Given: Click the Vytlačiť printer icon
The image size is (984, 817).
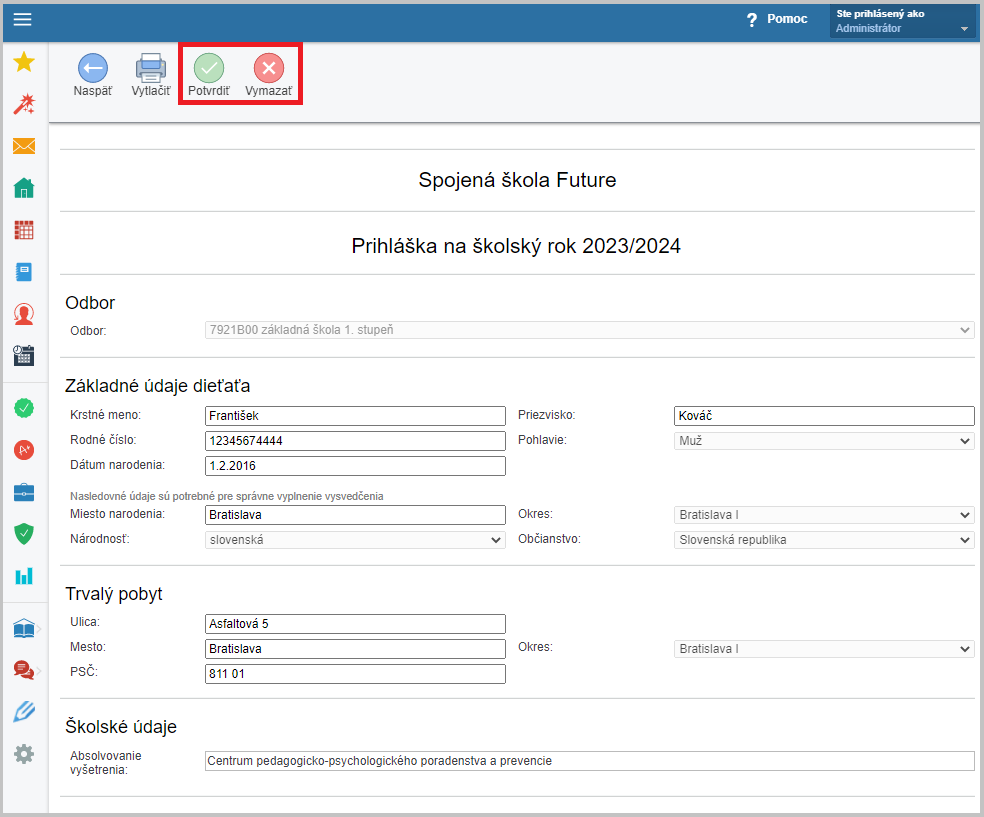Looking at the screenshot, I should (x=151, y=68).
